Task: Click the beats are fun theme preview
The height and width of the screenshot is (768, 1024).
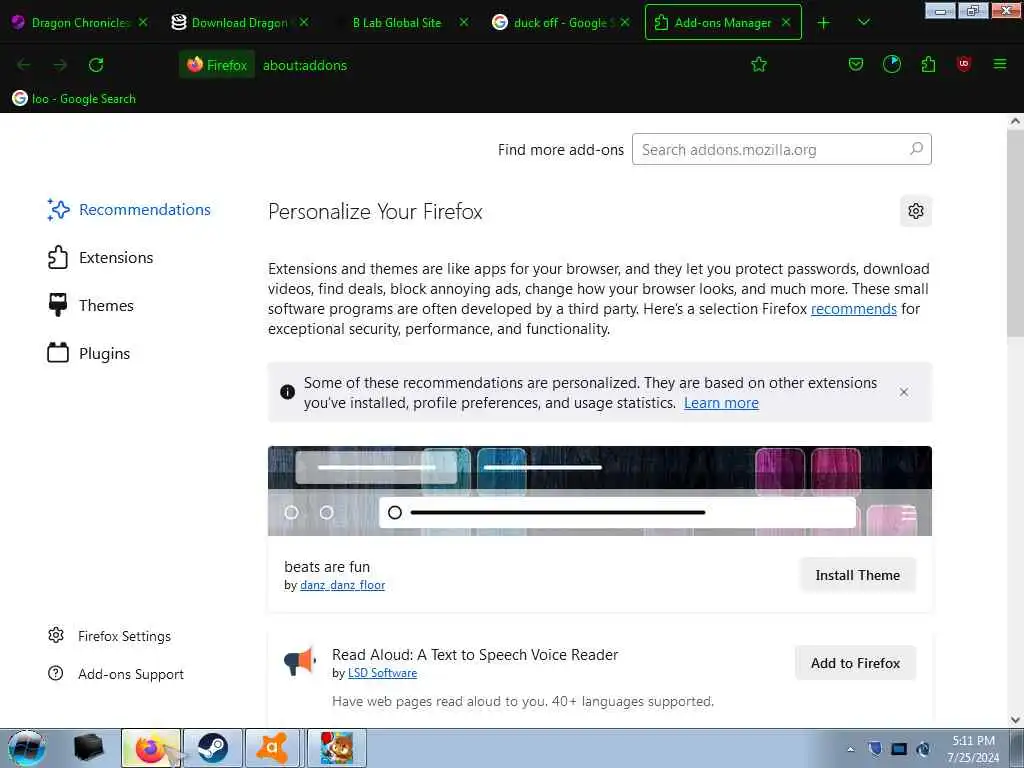Action: pos(600,490)
